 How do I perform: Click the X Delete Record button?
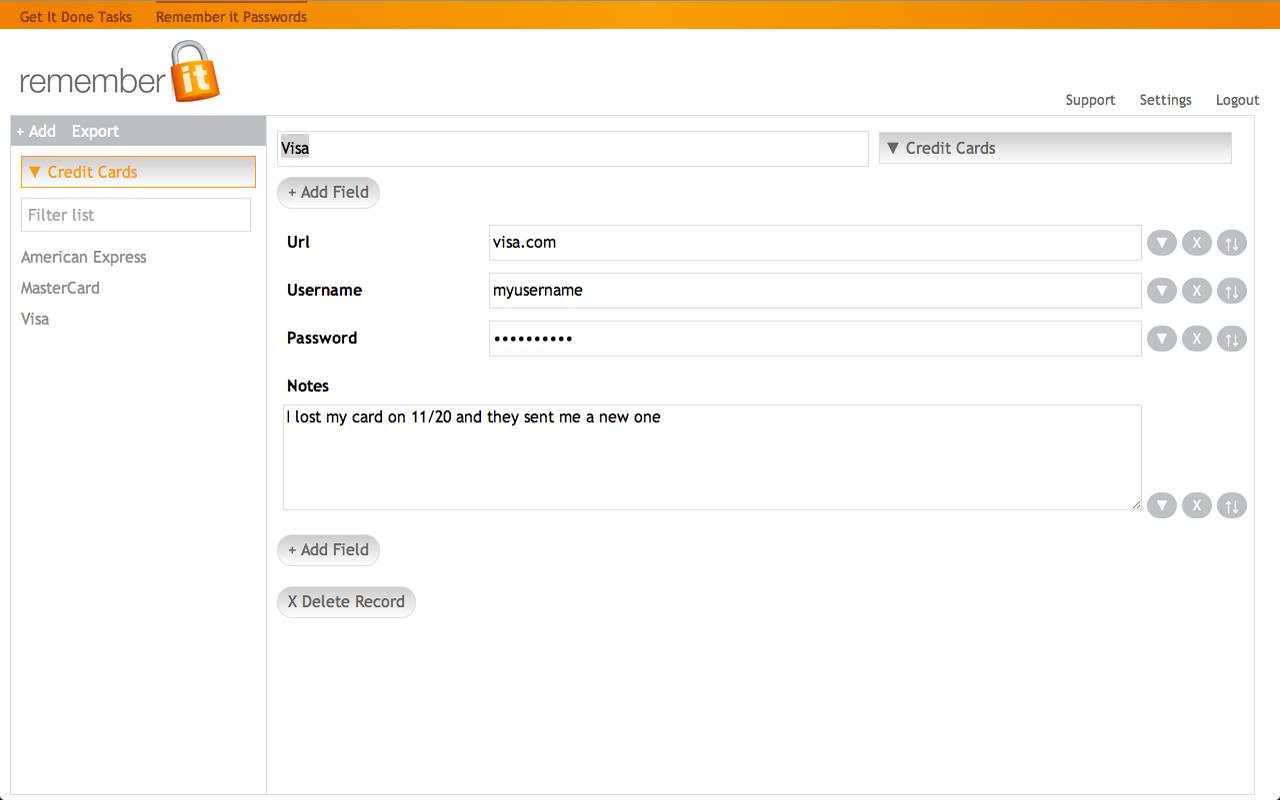coord(346,601)
